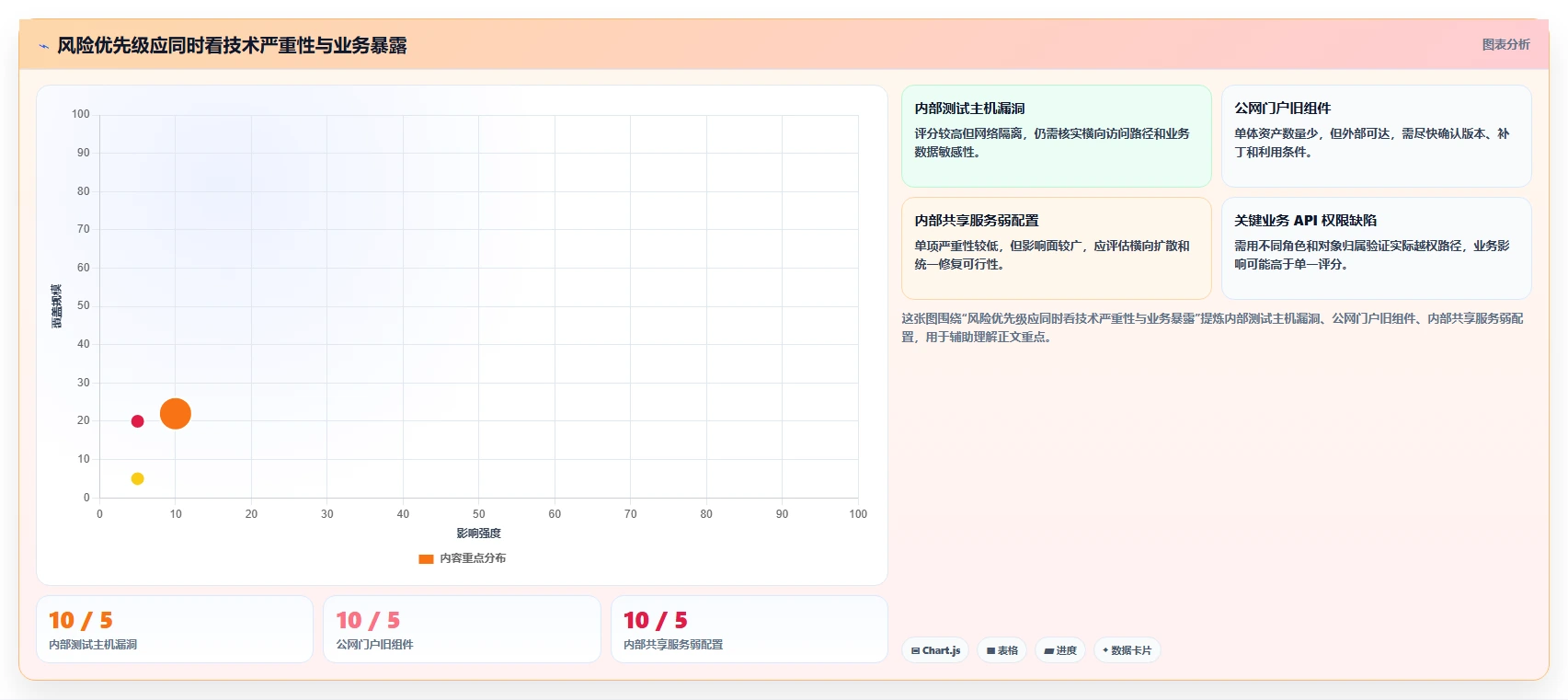Toggle the 内容重点分布 legend swatch
1568x700 pixels.
click(x=426, y=558)
